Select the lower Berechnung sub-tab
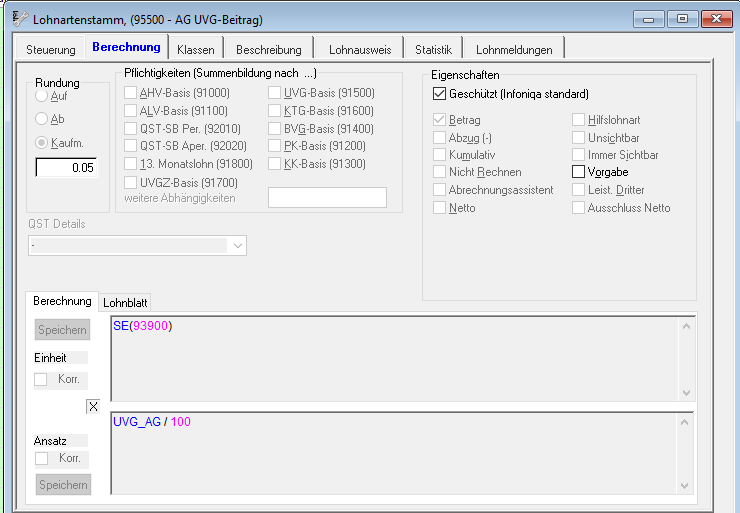The width and height of the screenshot is (740, 513). [x=62, y=301]
